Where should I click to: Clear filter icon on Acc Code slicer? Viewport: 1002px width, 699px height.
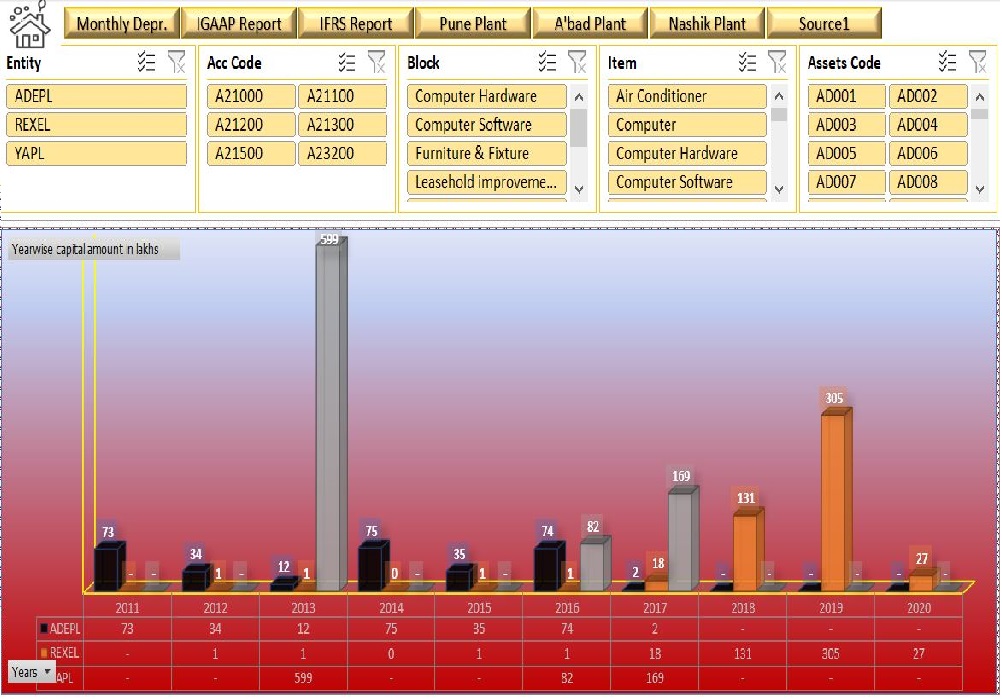(x=377, y=62)
